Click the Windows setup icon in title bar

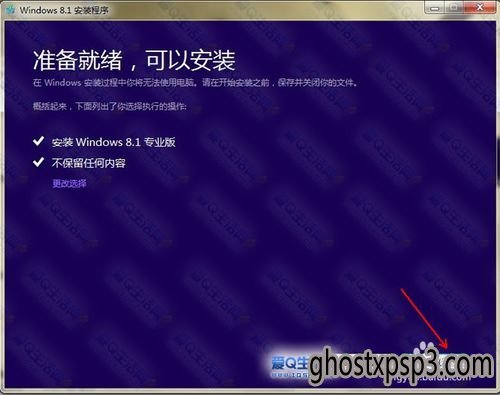coord(11,10)
